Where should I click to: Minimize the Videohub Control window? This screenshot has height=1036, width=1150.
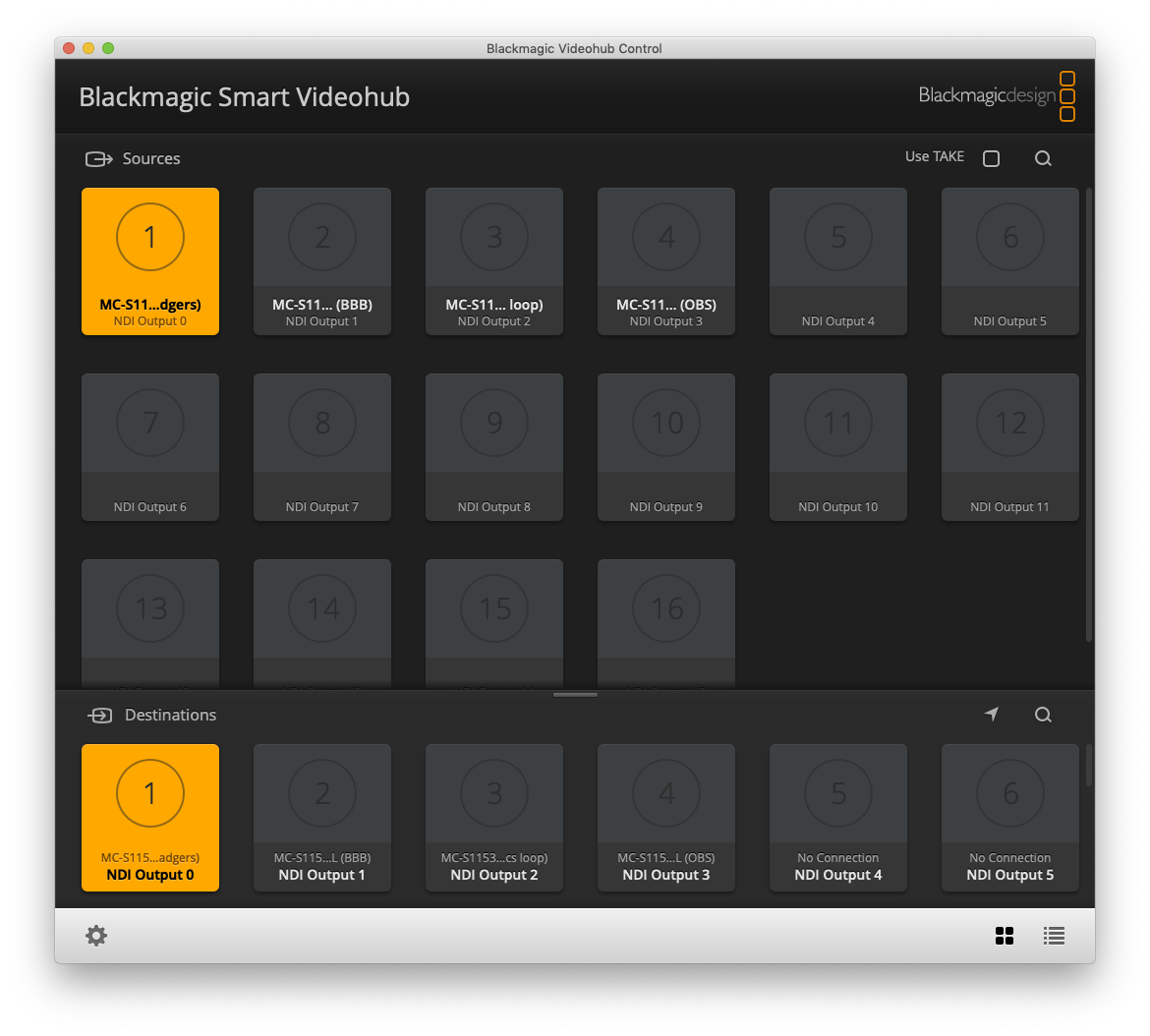point(88,48)
